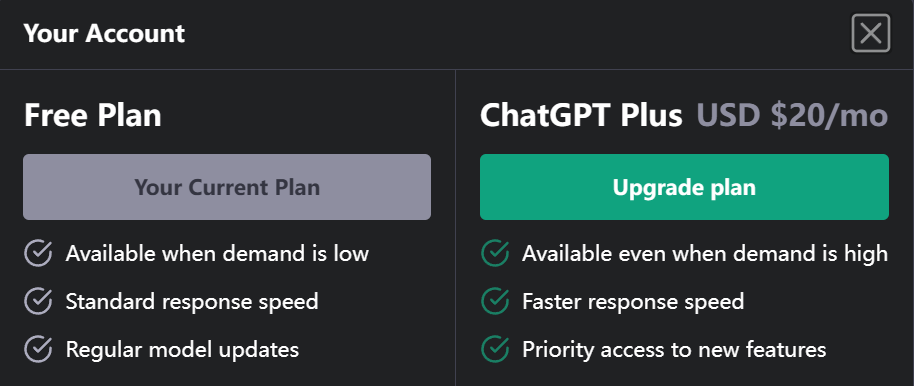Click Available even when demand is high text
The height and width of the screenshot is (386, 914).
point(705,254)
